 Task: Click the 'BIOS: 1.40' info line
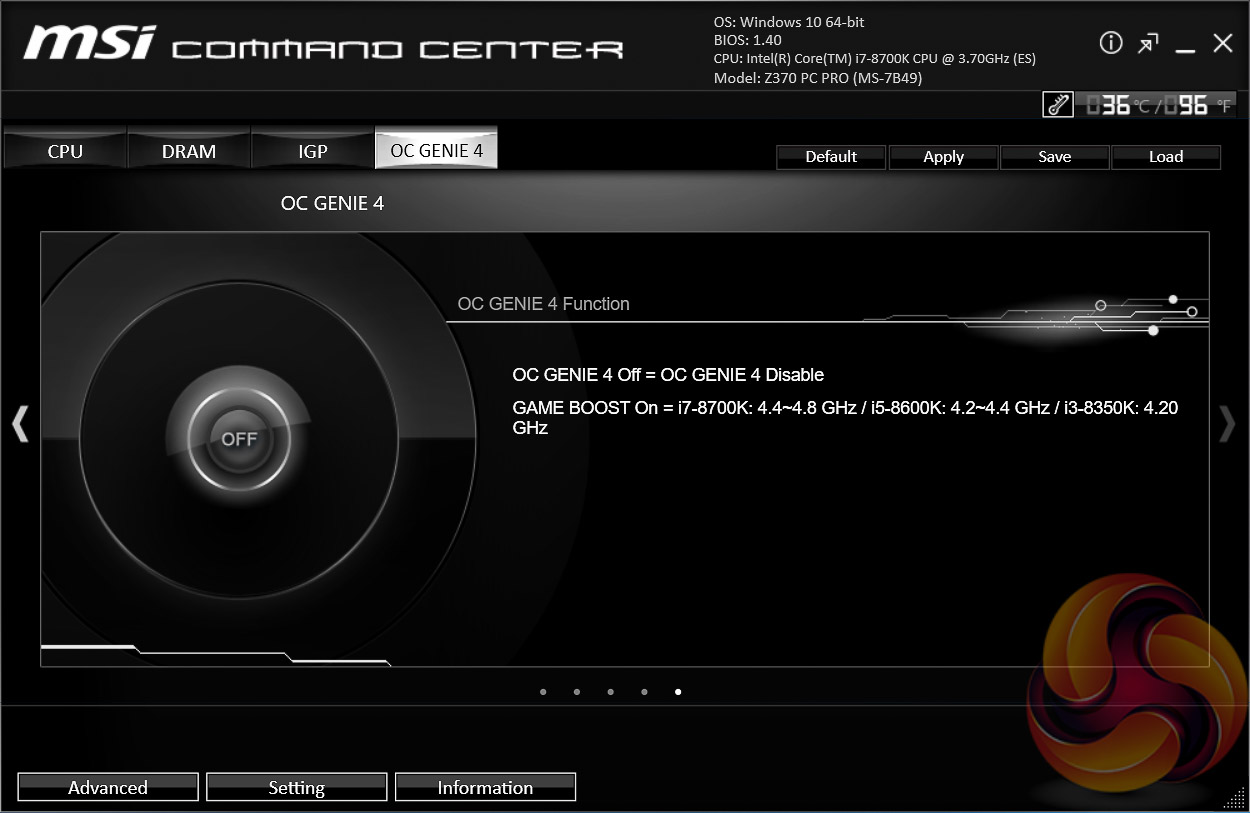pos(748,40)
